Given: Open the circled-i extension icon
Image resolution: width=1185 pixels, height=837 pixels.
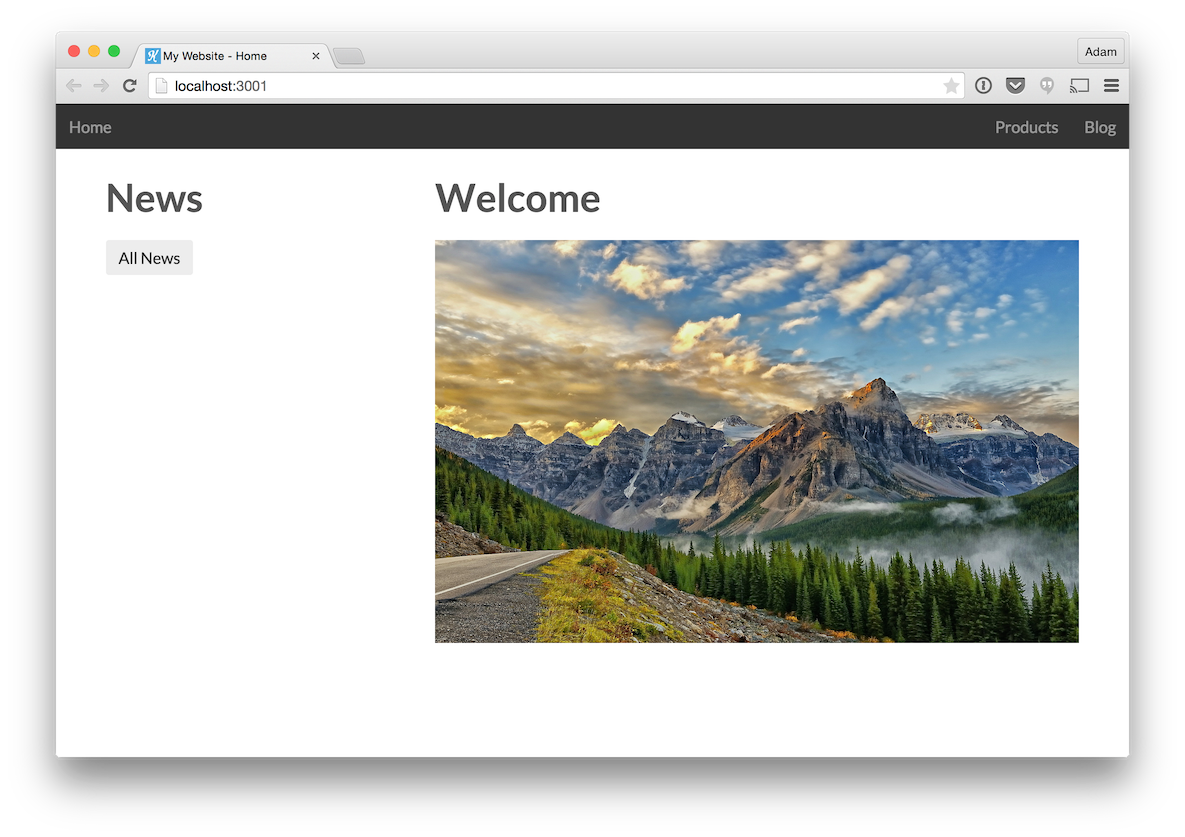Looking at the screenshot, I should tap(983, 86).
